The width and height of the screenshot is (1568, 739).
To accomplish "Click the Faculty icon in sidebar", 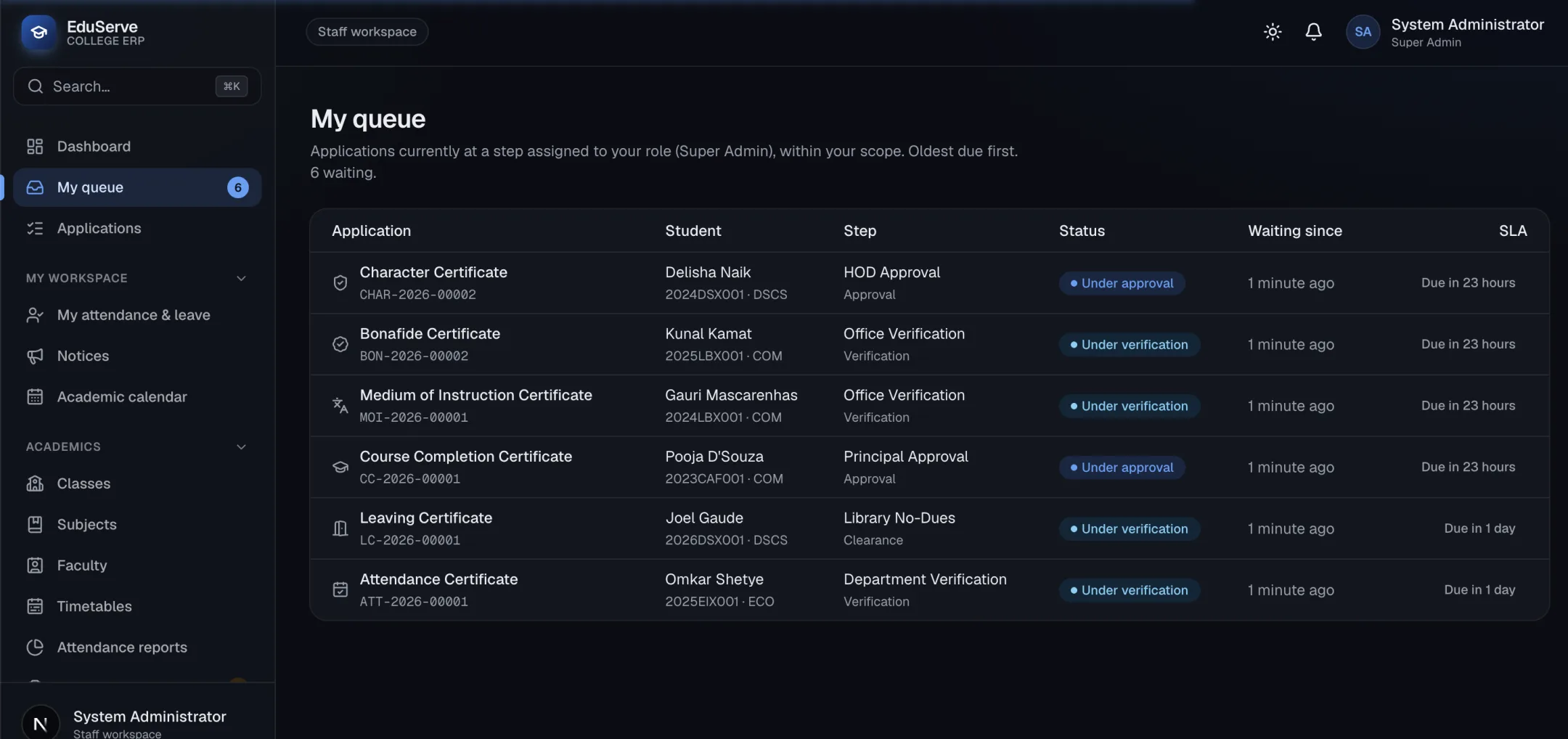I will point(35,566).
